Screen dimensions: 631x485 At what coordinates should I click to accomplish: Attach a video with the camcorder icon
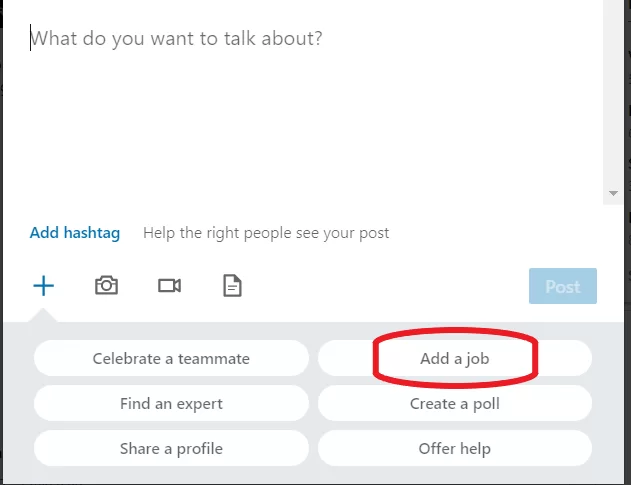point(169,286)
